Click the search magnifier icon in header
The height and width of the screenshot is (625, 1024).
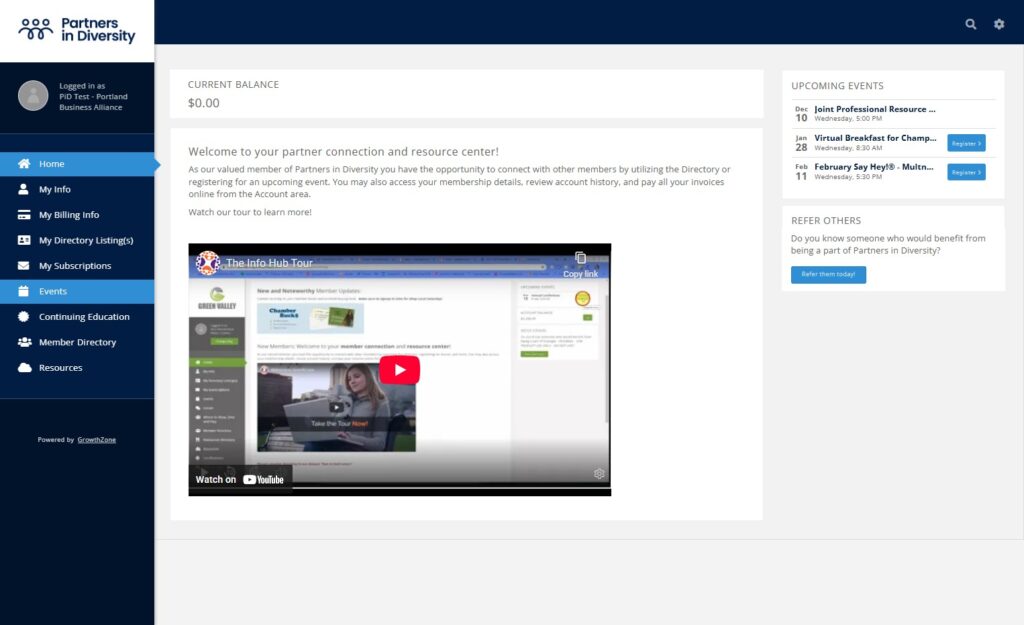[x=970, y=24]
